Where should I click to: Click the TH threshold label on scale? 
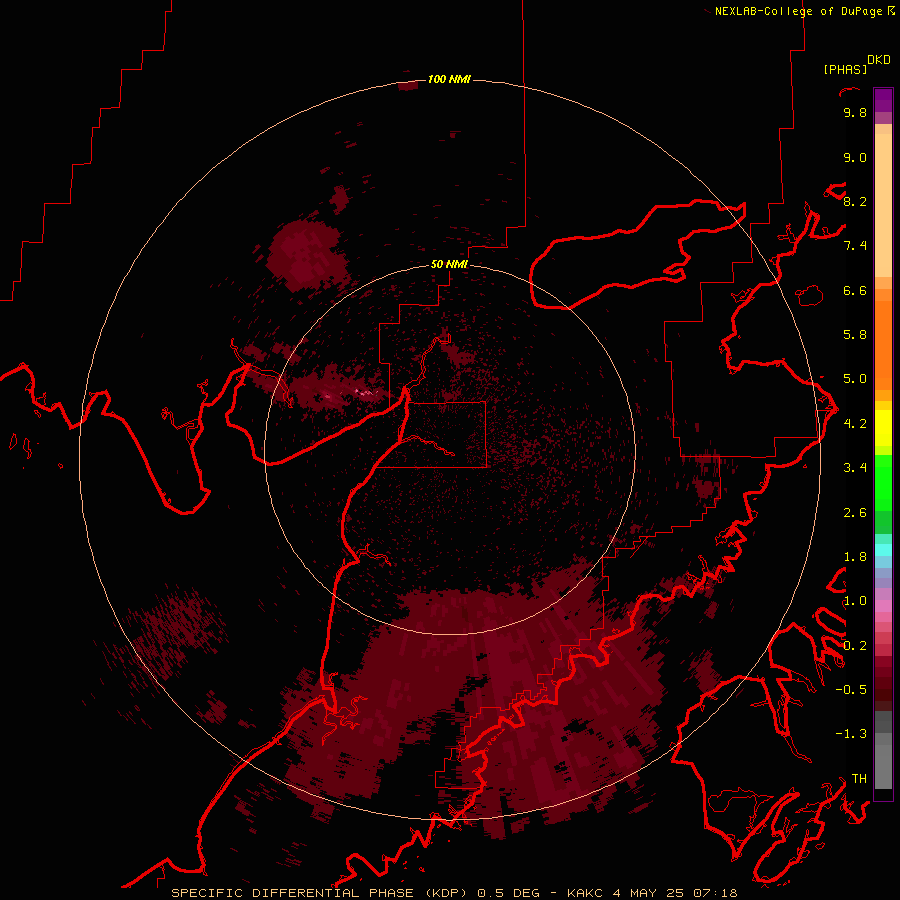click(859, 779)
